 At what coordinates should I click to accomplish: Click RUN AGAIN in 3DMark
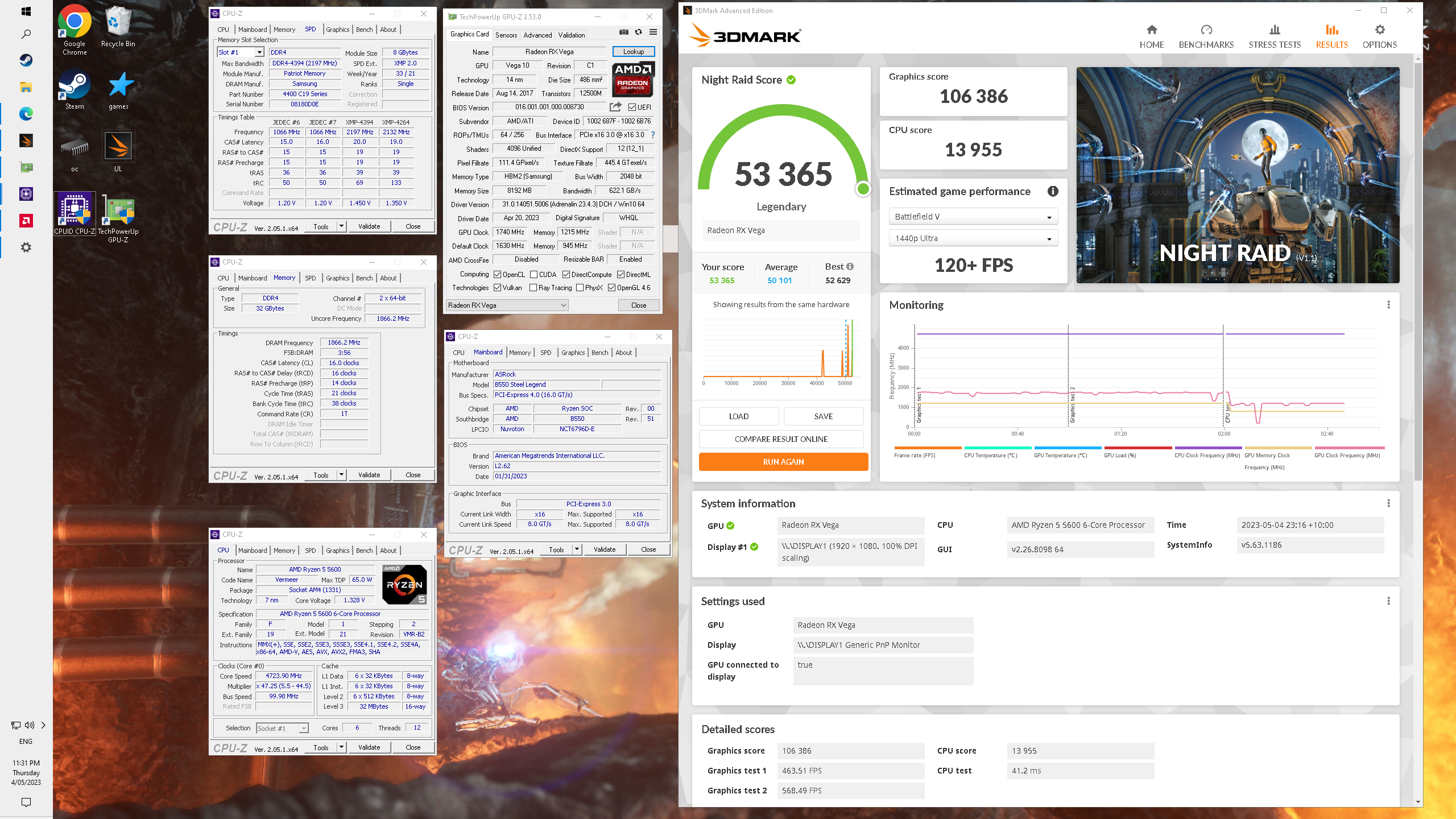point(783,462)
